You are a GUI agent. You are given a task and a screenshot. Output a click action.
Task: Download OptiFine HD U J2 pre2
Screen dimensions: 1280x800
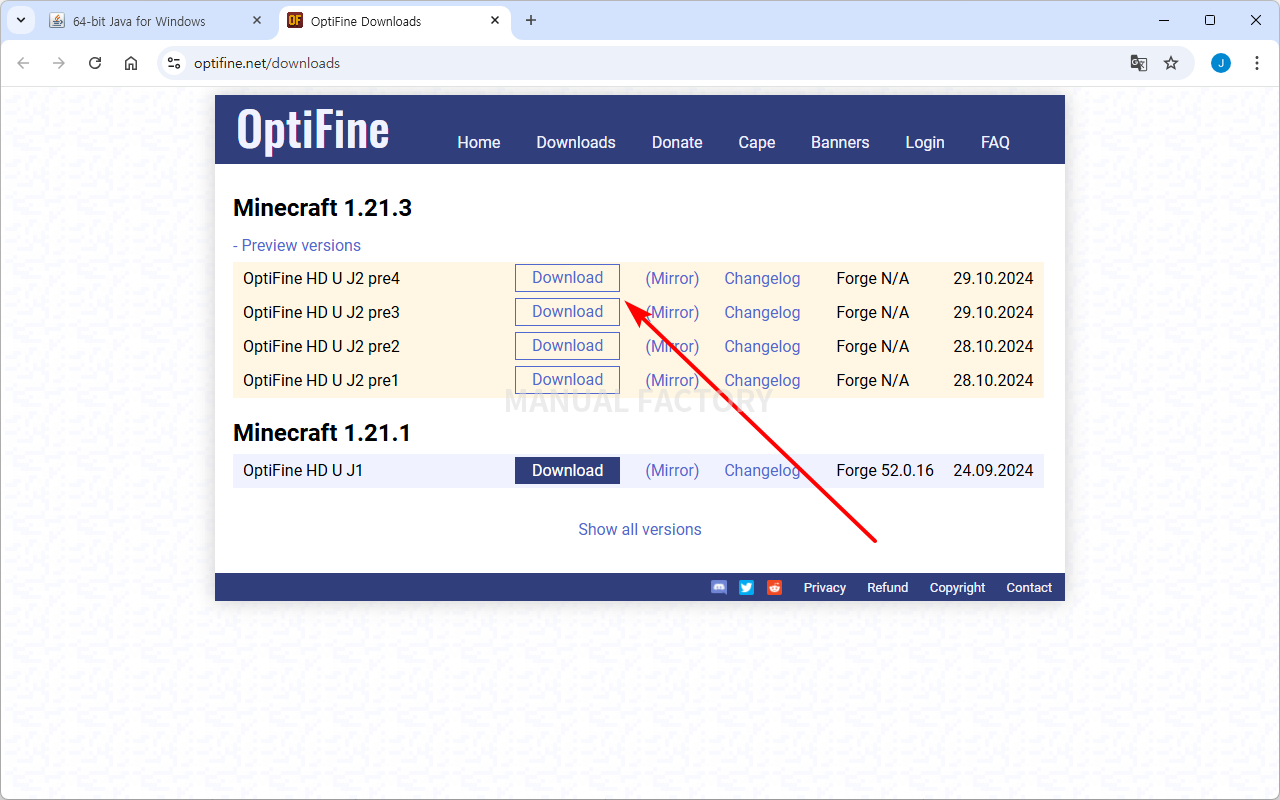click(x=567, y=346)
